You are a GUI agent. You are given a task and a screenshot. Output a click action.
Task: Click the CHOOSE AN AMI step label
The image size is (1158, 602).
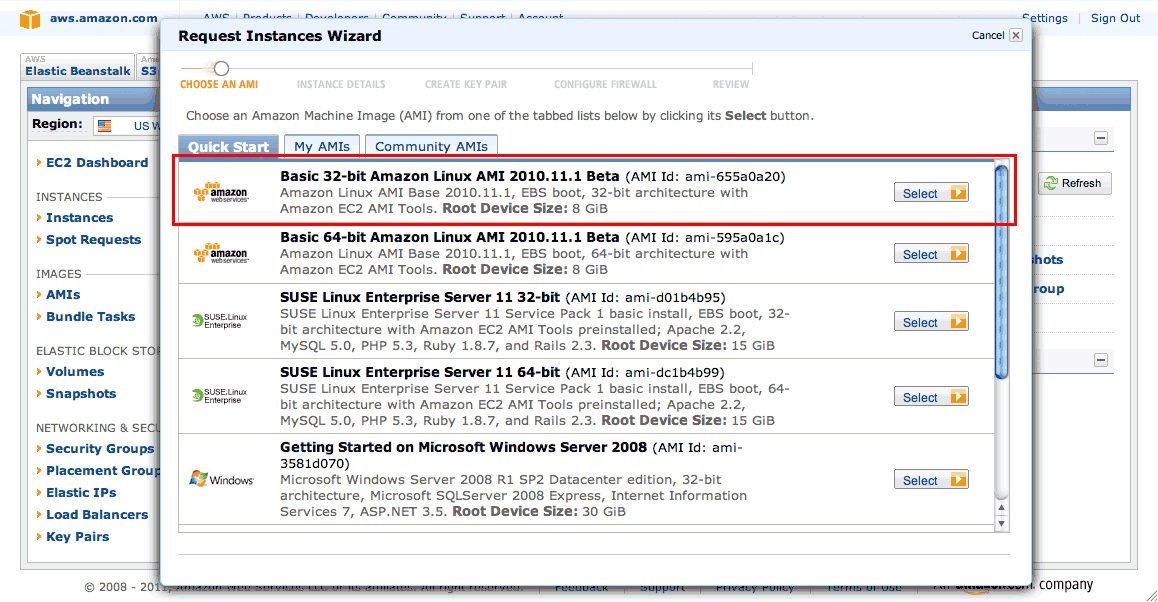219,85
